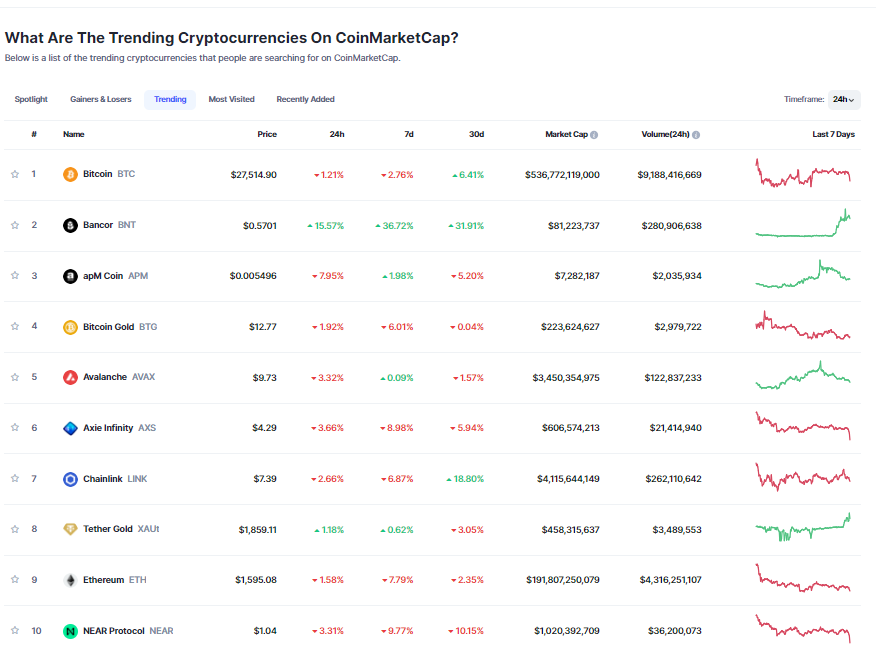This screenshot has height=655, width=876.
Task: Switch to the Spotlight tab
Action: (31, 99)
